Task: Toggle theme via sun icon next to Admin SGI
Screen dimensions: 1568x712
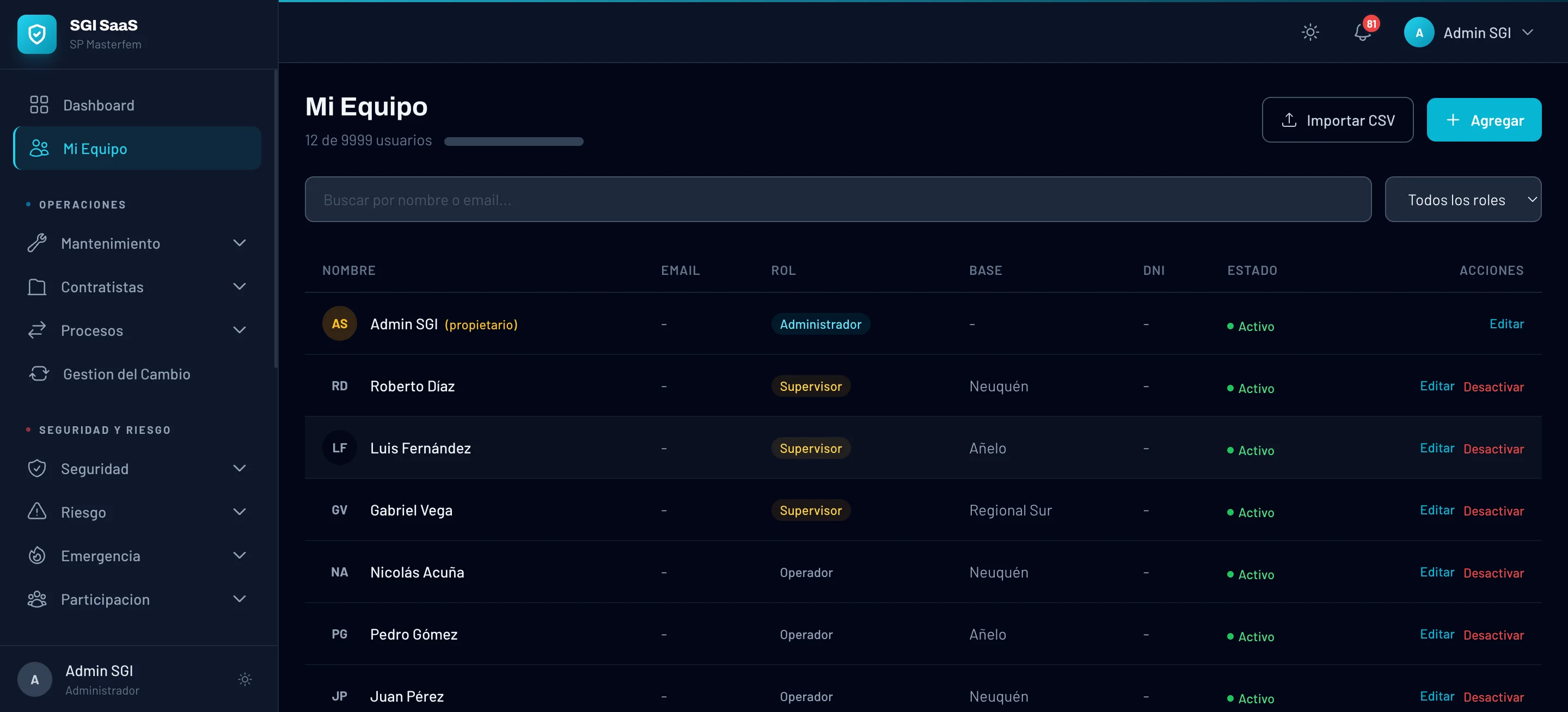Action: coord(244,679)
